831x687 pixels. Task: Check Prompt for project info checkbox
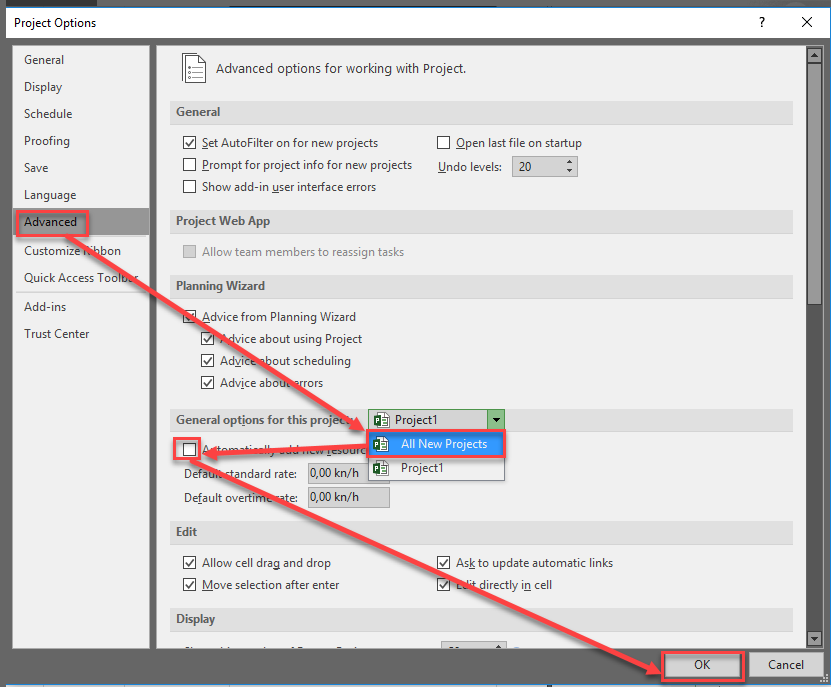click(190, 165)
